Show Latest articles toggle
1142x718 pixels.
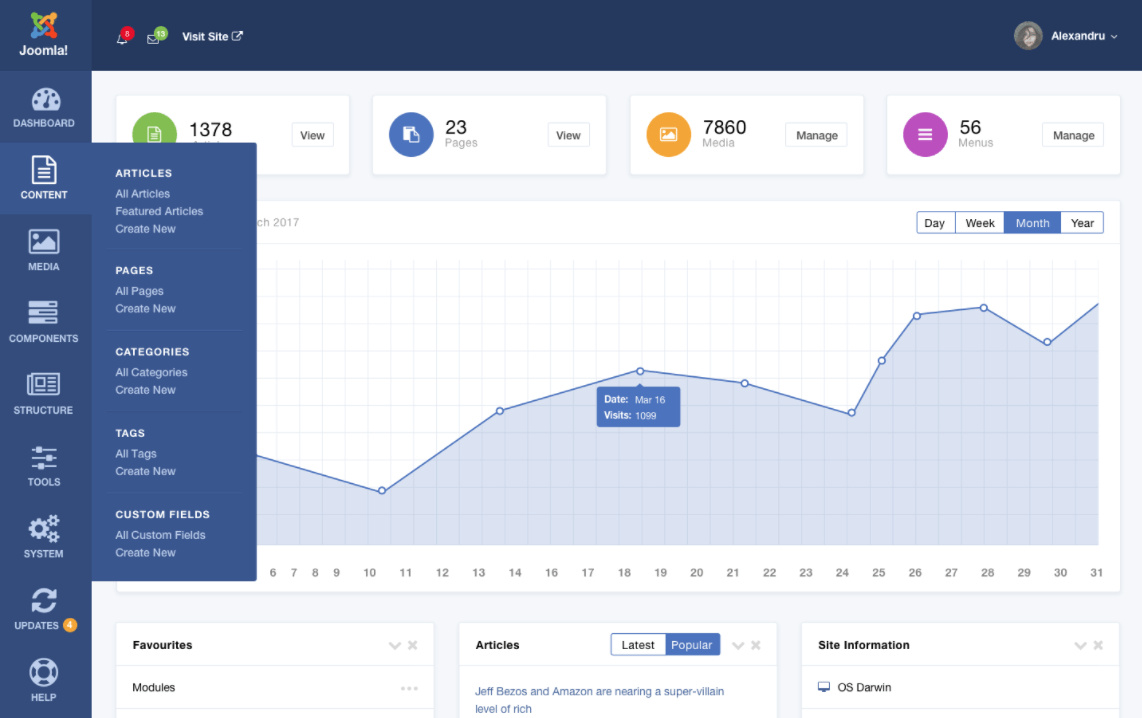(x=638, y=645)
